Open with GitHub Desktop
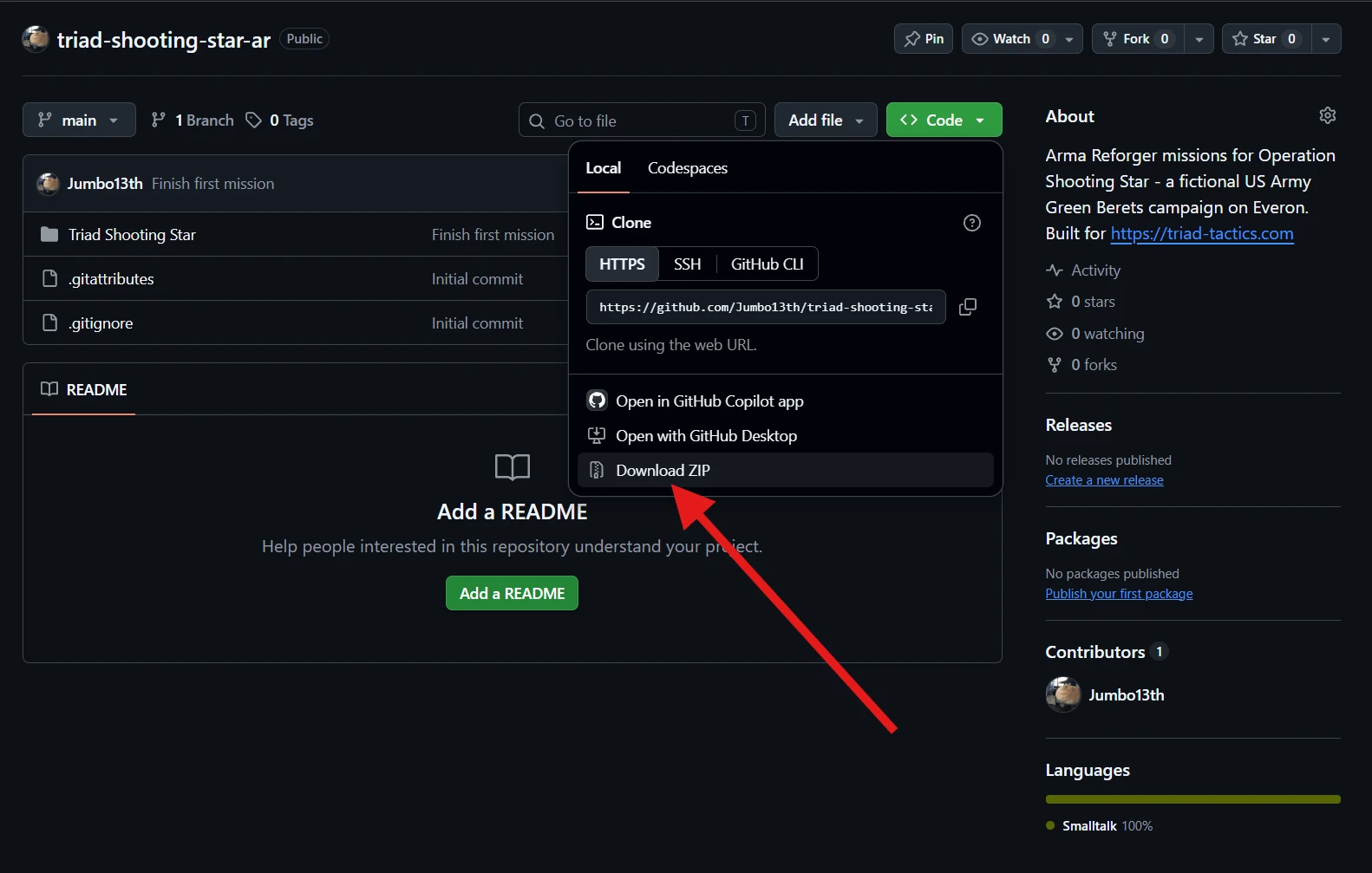 tap(785, 435)
